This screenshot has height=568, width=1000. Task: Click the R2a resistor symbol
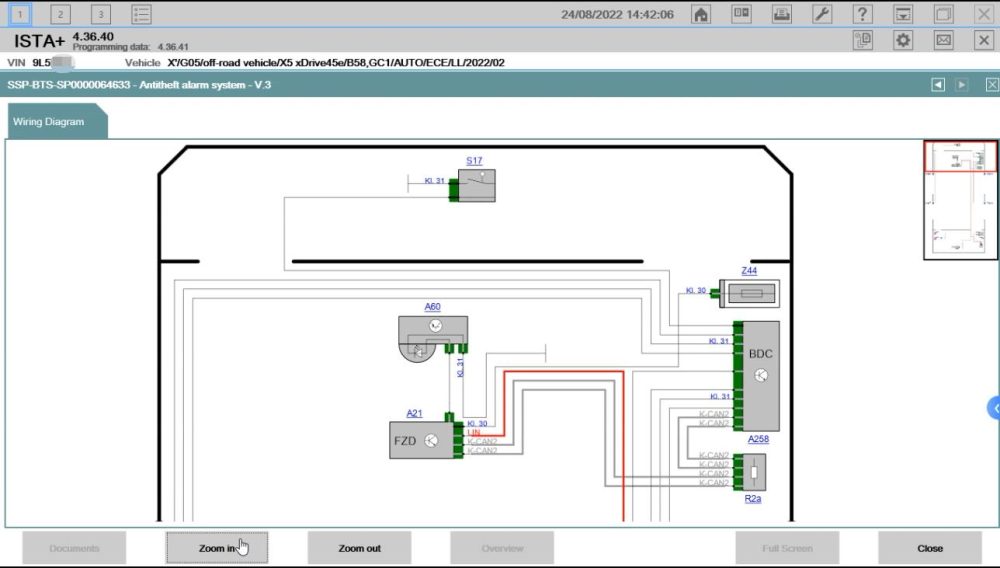pos(754,472)
